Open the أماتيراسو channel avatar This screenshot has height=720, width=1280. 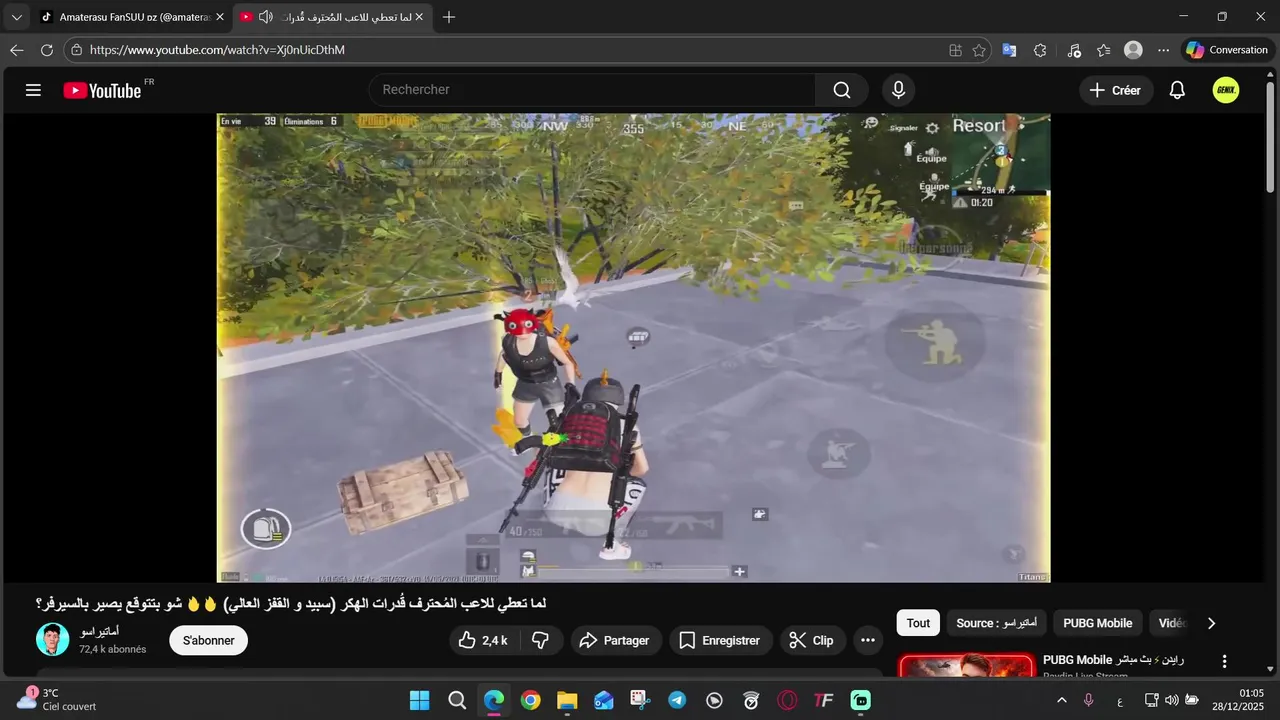[x=53, y=639]
